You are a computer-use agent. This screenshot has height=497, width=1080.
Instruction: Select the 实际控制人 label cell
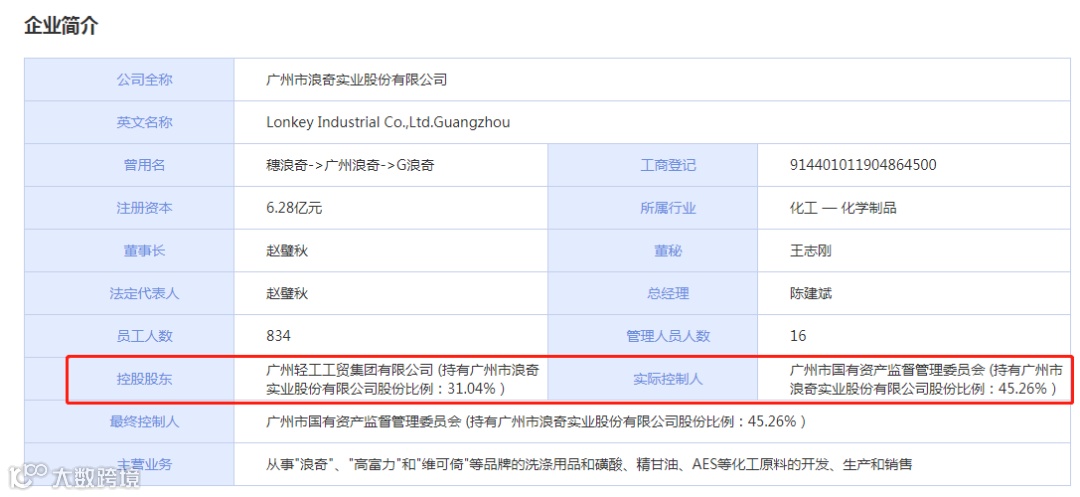(653, 379)
